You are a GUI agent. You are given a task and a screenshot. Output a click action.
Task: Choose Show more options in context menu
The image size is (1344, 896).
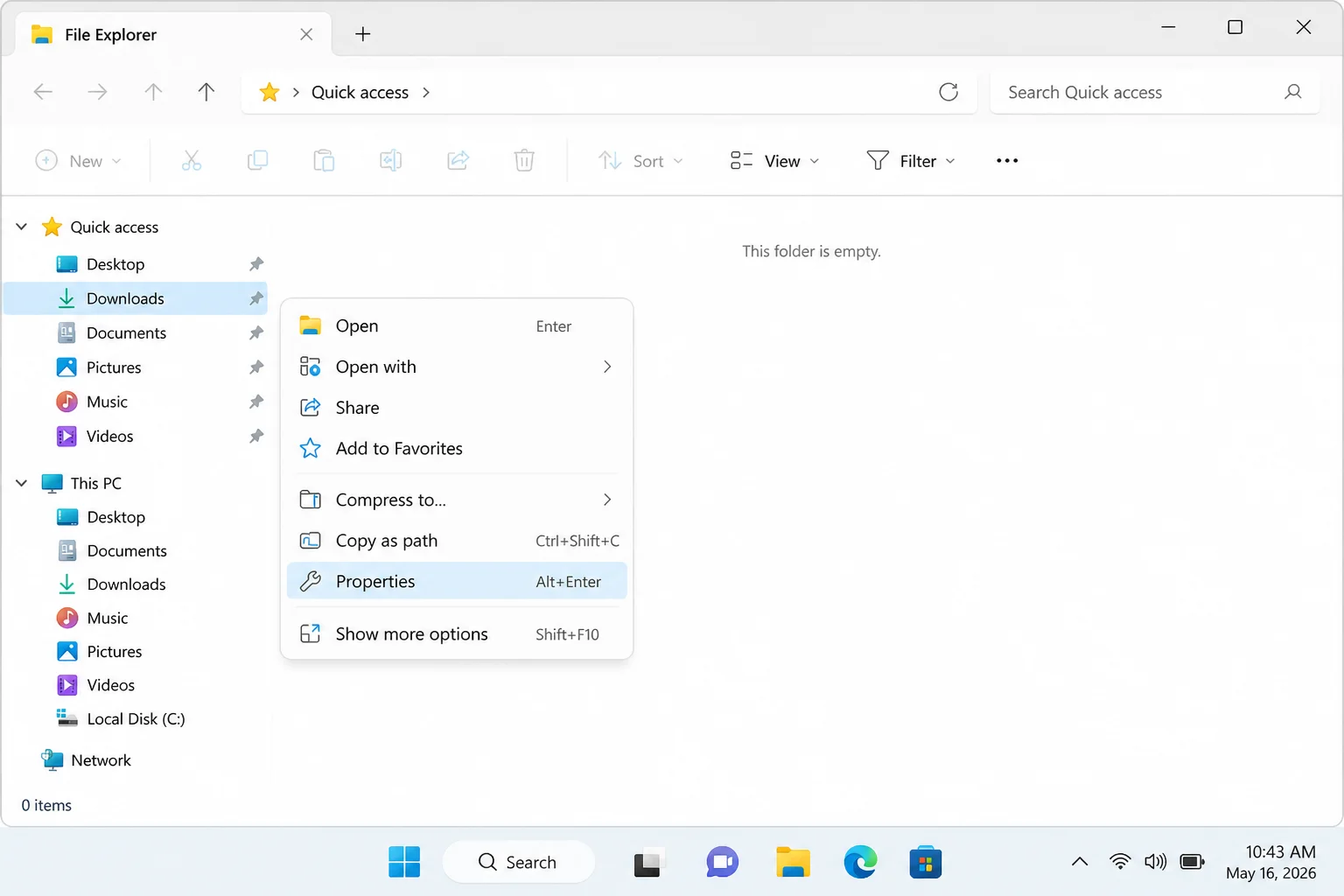[457, 634]
